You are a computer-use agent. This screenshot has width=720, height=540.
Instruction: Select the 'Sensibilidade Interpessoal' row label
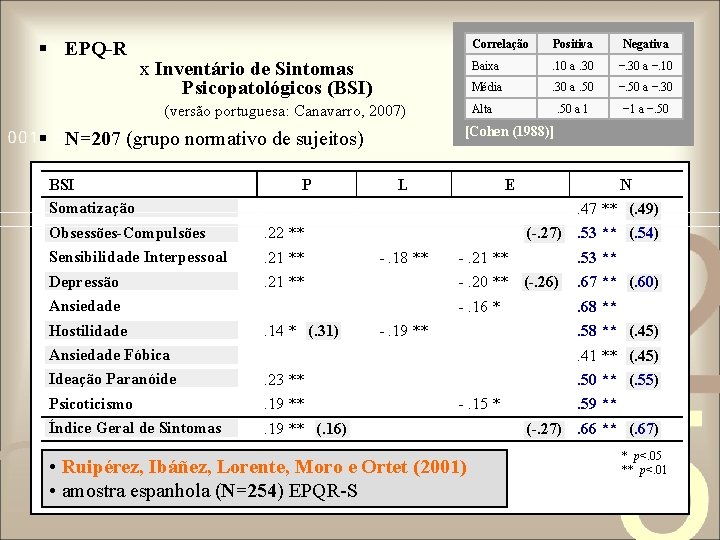pyautogui.click(x=138, y=257)
